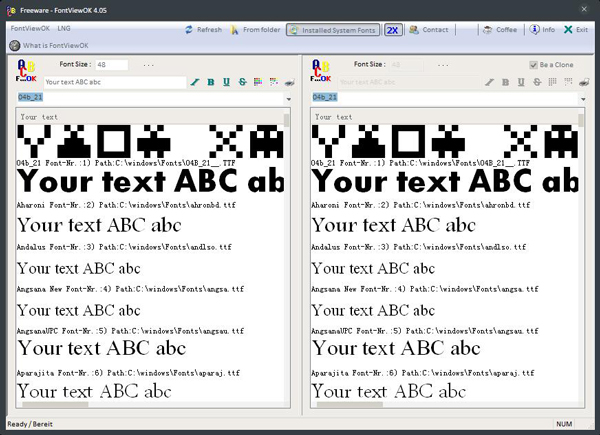The height and width of the screenshot is (435, 600).
Task: Click the right pane strikethrough icon
Action: [537, 82]
